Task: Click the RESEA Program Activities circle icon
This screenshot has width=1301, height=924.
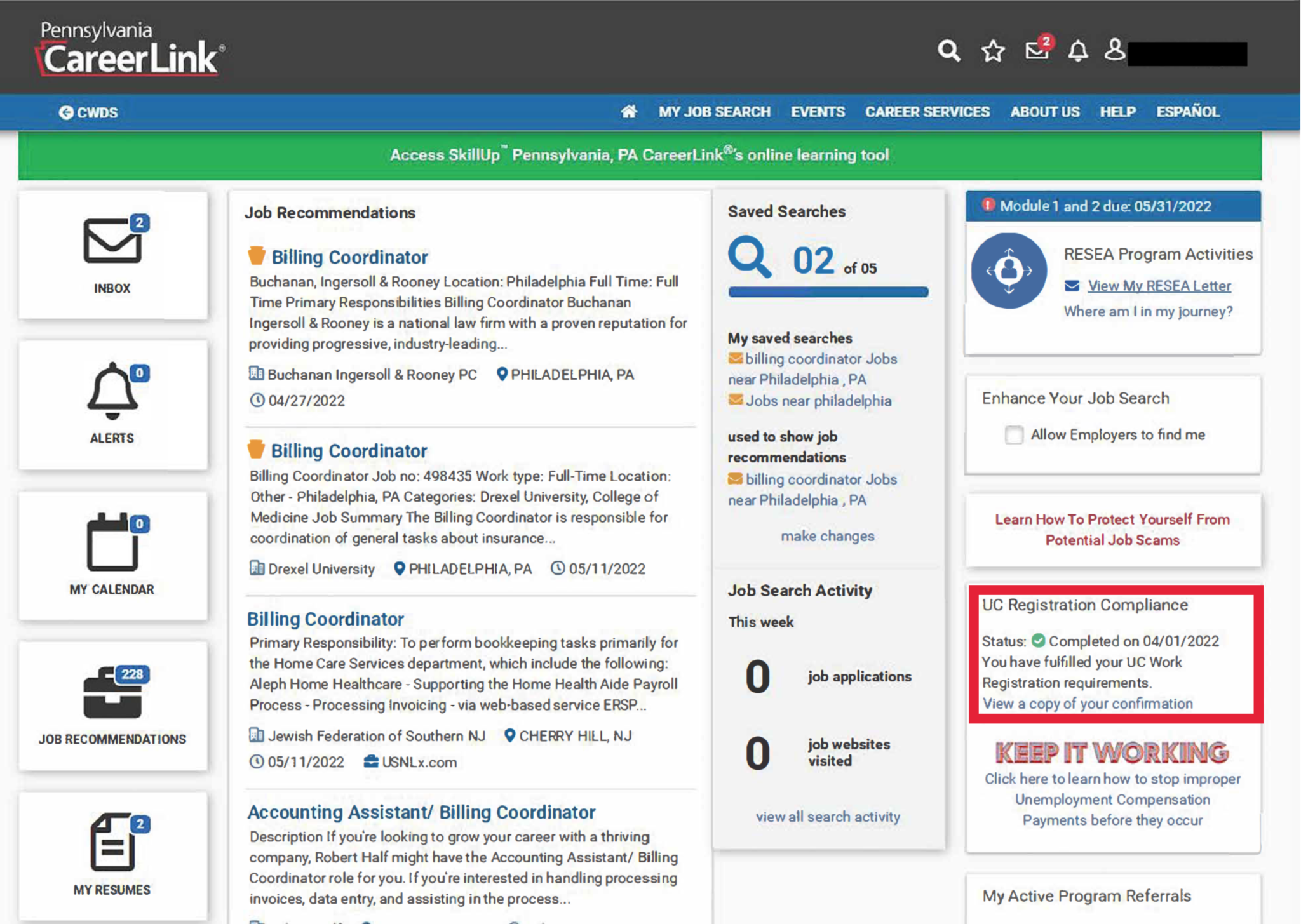Action: (x=1009, y=269)
